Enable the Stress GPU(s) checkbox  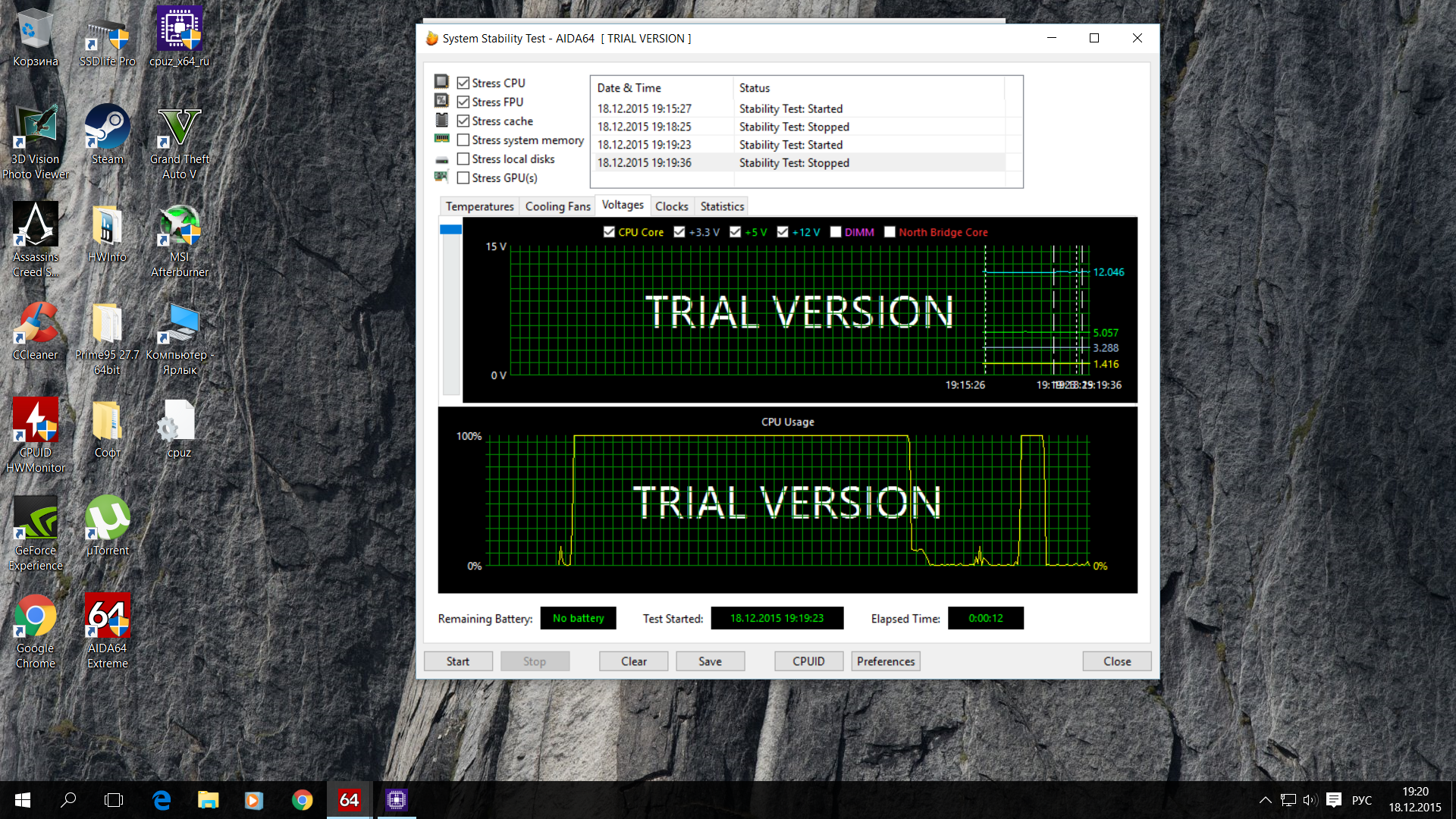pos(463,178)
